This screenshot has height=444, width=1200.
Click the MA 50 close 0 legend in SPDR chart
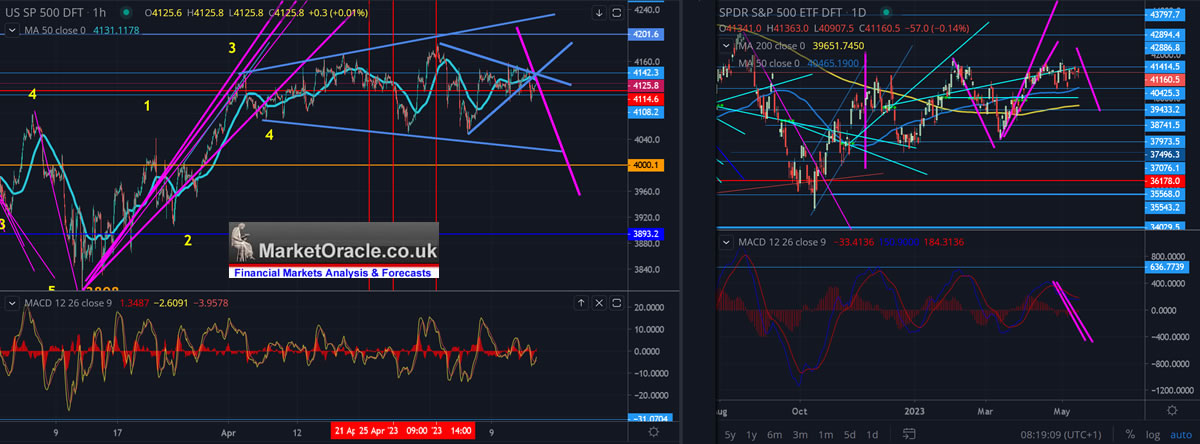pos(770,64)
